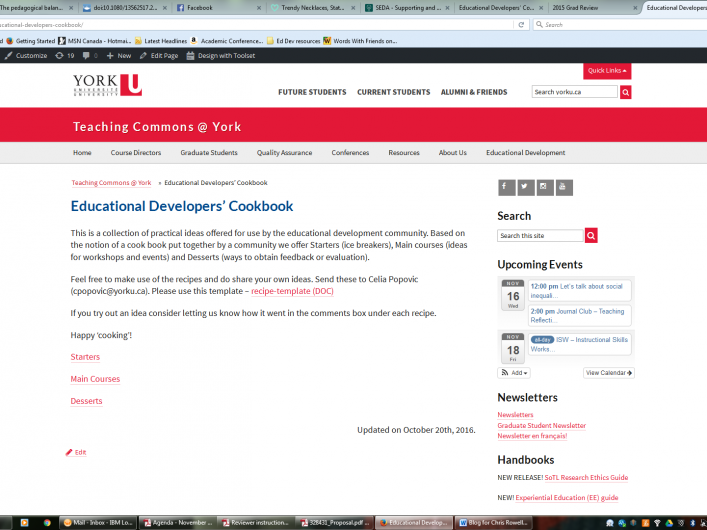The image size is (707, 530).
Task: Click the browser reload icon
Action: (521, 25)
